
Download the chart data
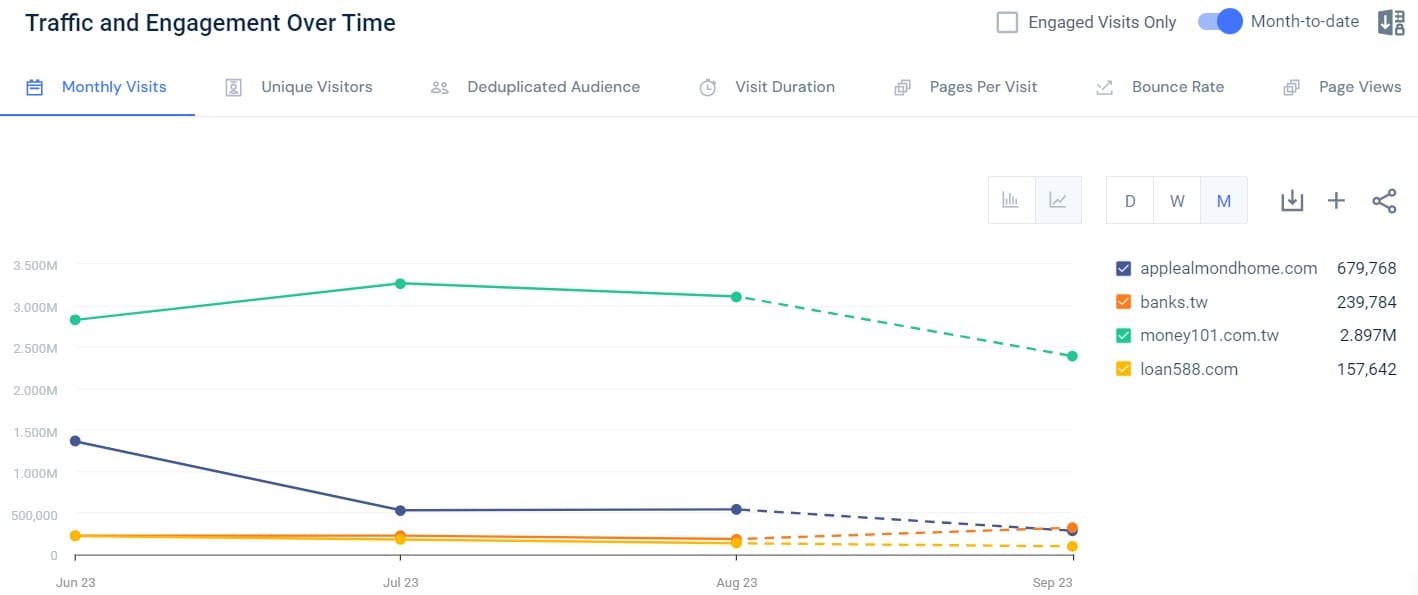click(1292, 200)
